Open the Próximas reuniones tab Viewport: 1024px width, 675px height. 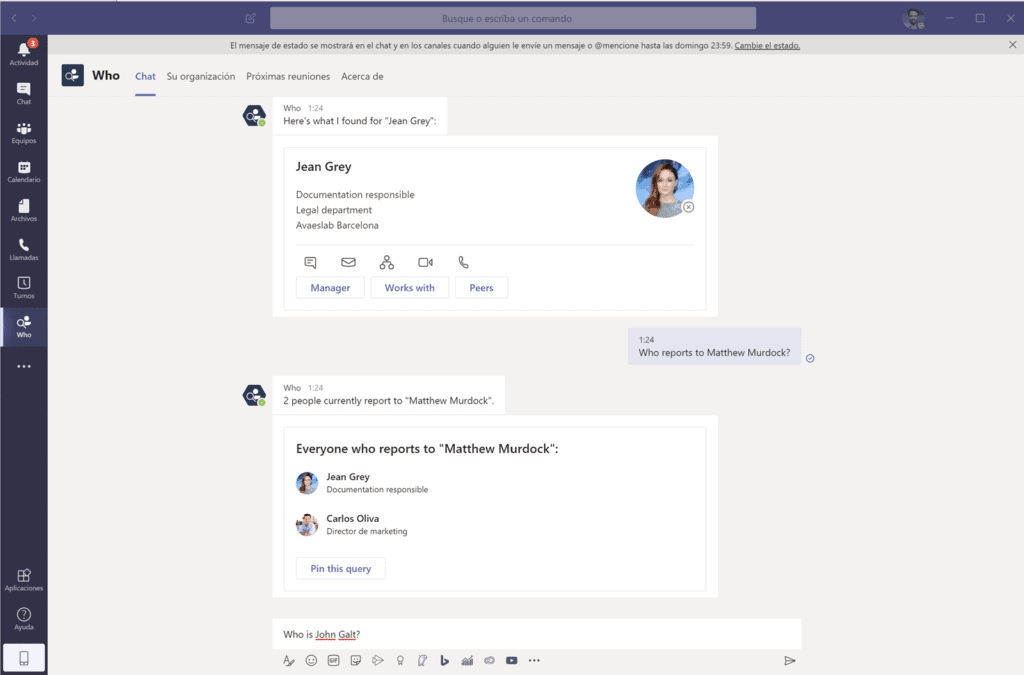pos(288,76)
